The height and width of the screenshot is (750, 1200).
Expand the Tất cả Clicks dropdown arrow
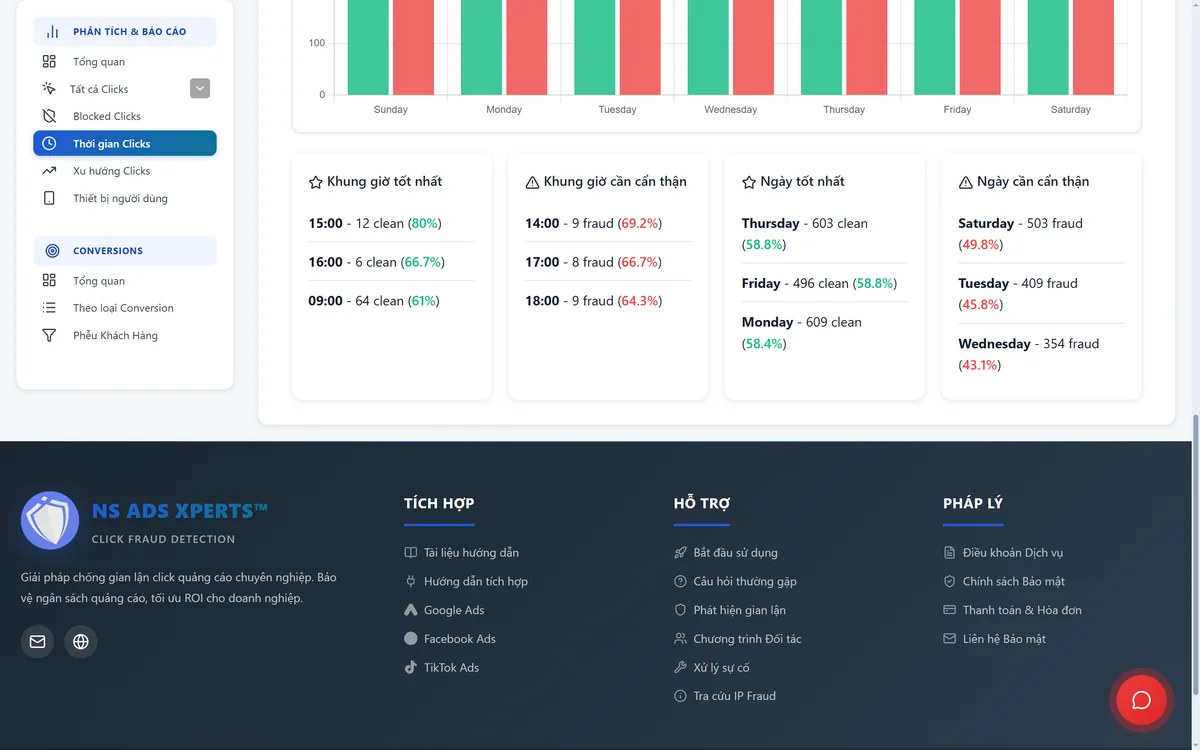pyautogui.click(x=200, y=88)
